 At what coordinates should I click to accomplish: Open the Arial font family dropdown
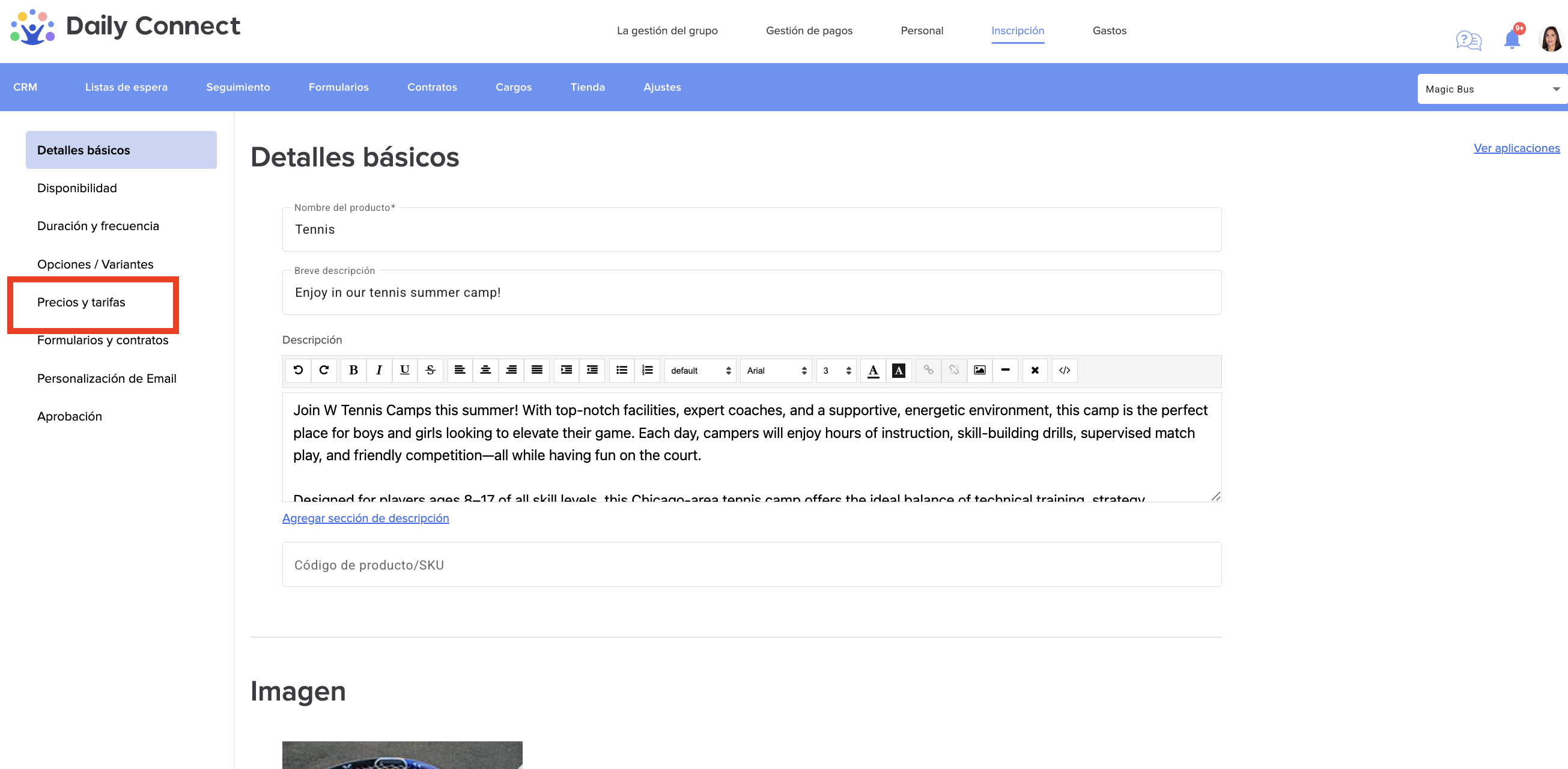pos(776,370)
